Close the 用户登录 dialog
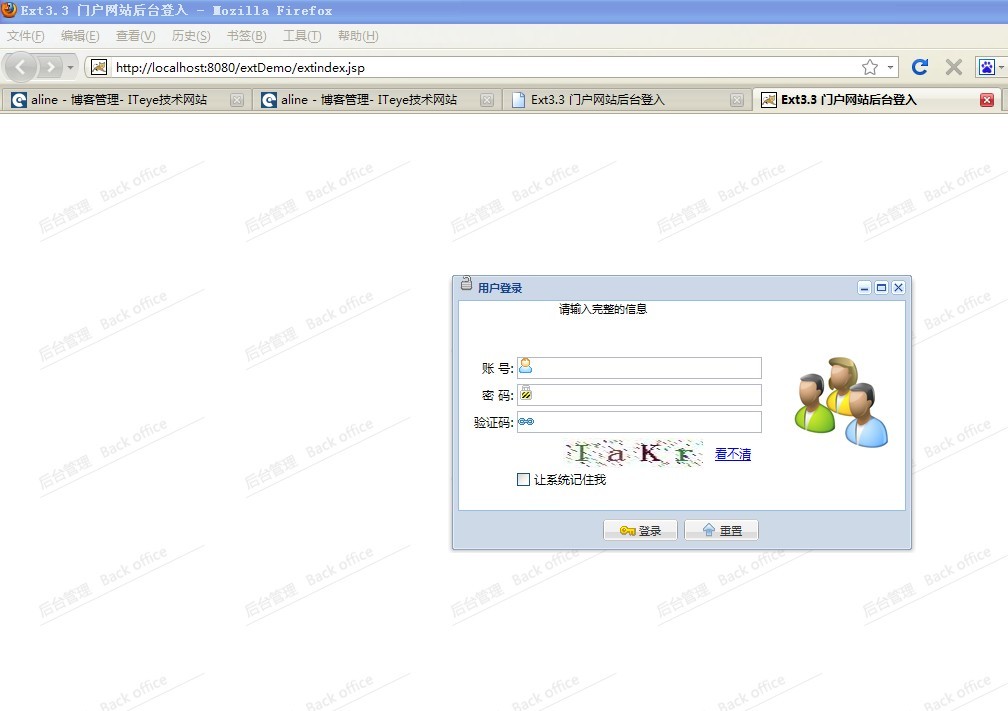This screenshot has width=1008, height=711. [x=898, y=287]
